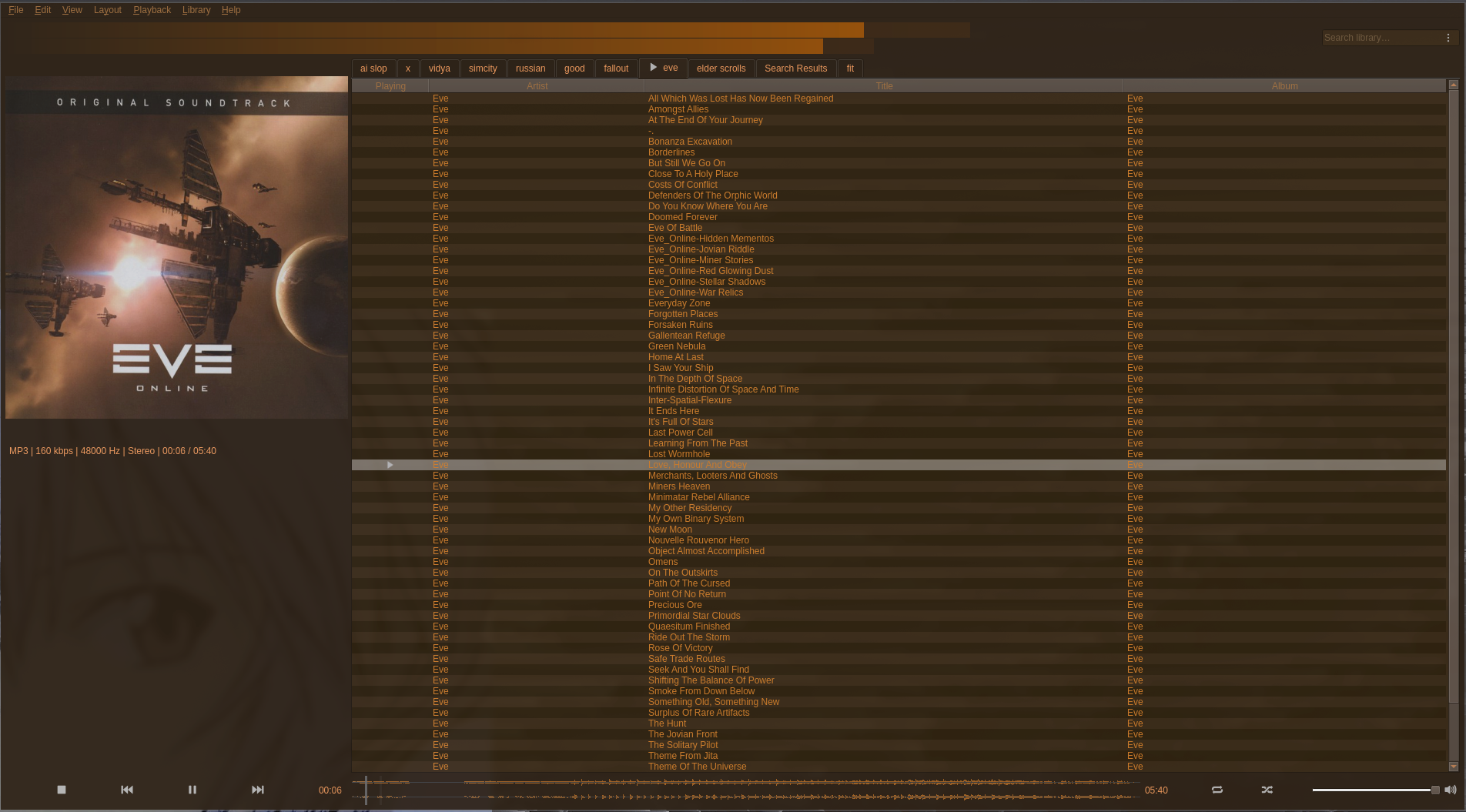Click the EVE Online album artwork
Screen dimensions: 1466x812
176,247
